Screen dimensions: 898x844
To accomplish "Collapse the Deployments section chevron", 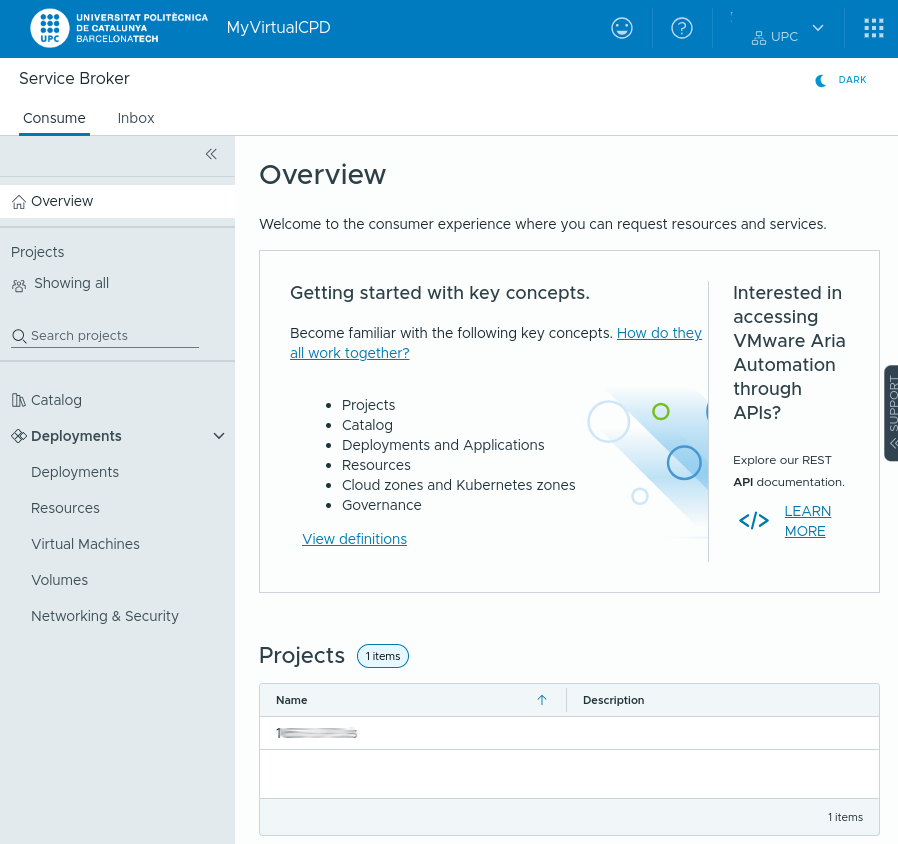I will coord(218,435).
